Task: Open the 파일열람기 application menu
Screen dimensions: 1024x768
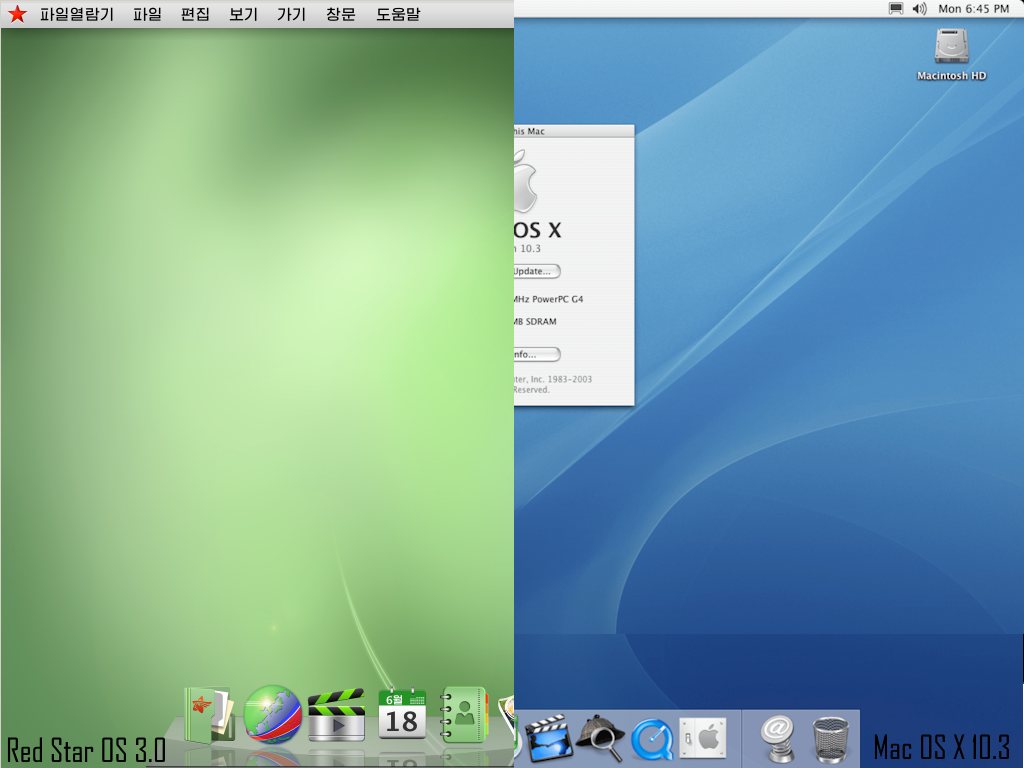Action: [x=77, y=15]
